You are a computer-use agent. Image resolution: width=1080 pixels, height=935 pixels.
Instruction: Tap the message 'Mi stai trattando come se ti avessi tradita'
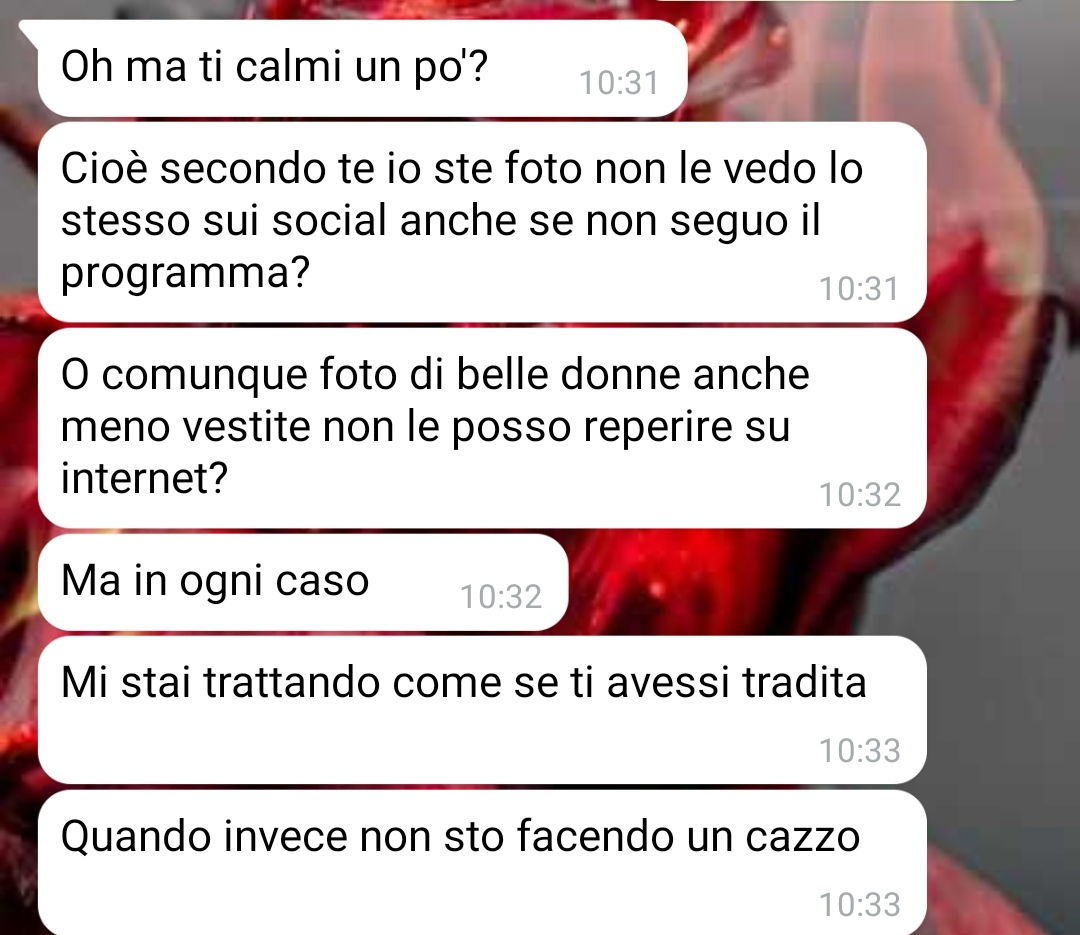click(x=482, y=710)
